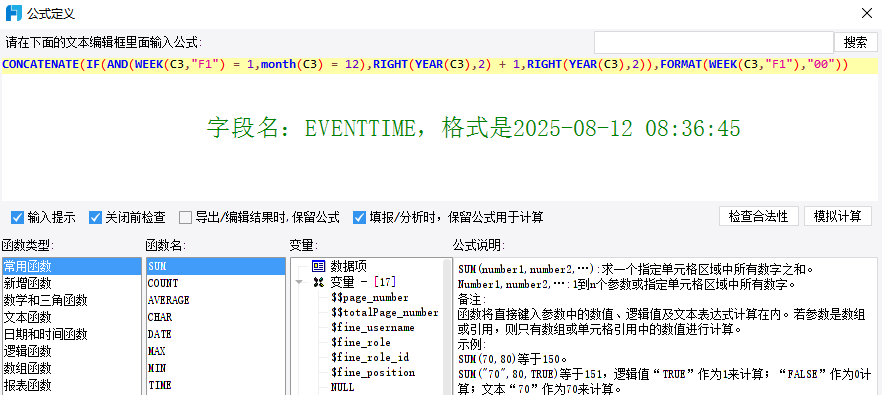
Task: Select 常用函数 function type
Action: point(71,266)
